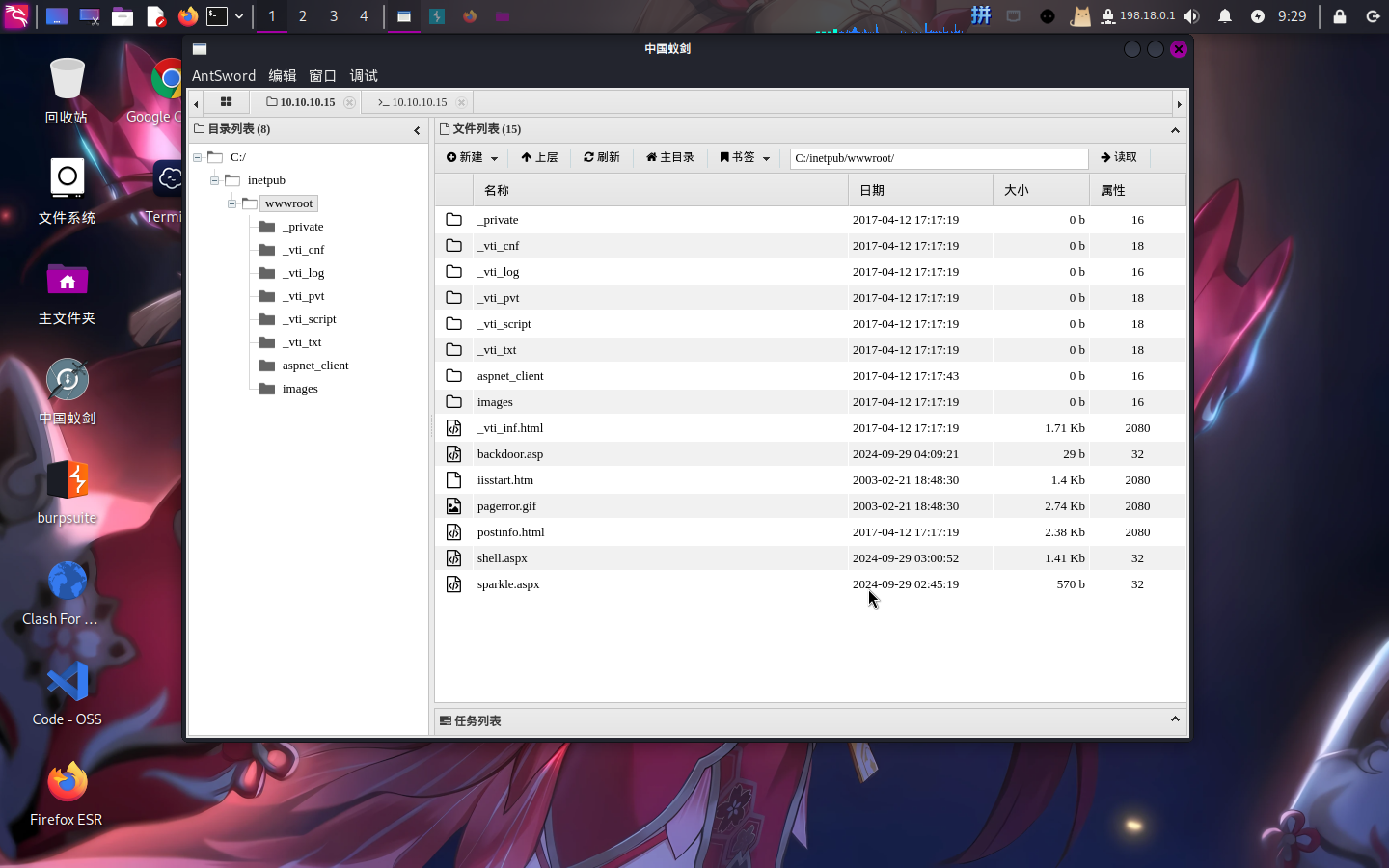Click the path field C:/inetpub/wwwroot/
The height and width of the screenshot is (868, 1389).
939,158
